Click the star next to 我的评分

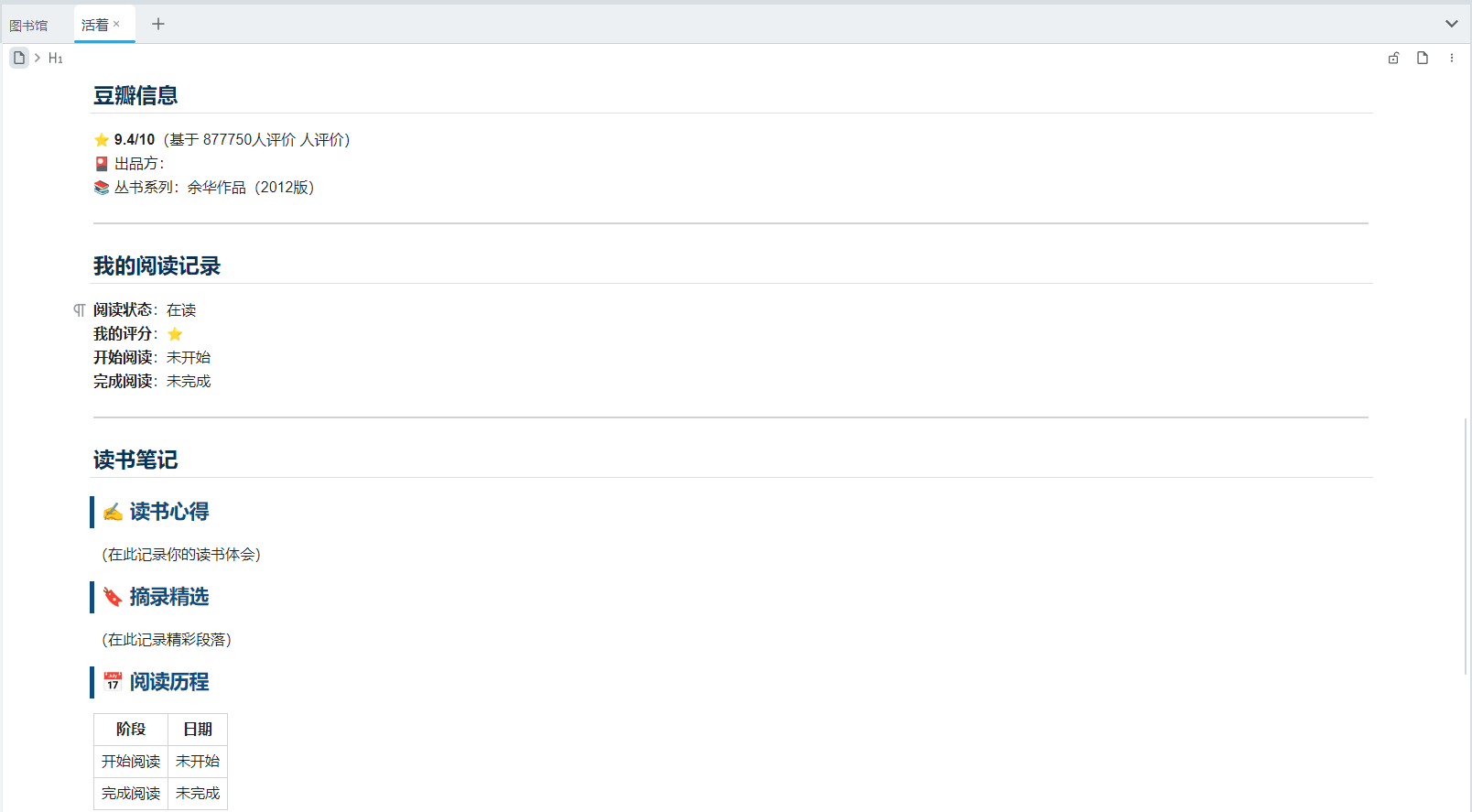point(175,334)
